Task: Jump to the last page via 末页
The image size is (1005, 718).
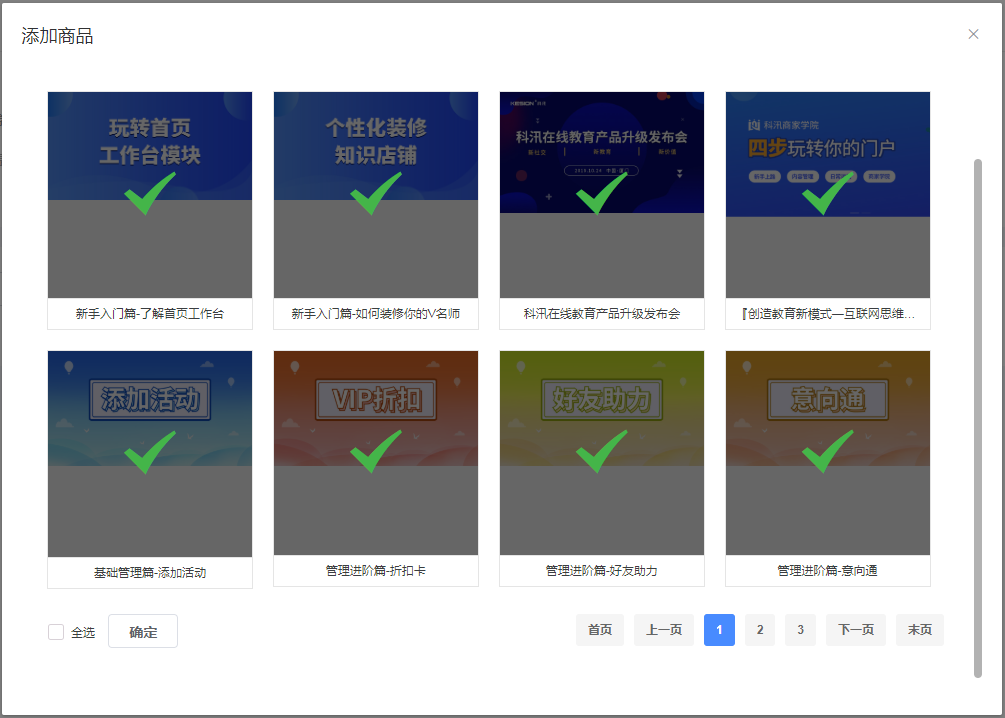Action: coord(918,630)
